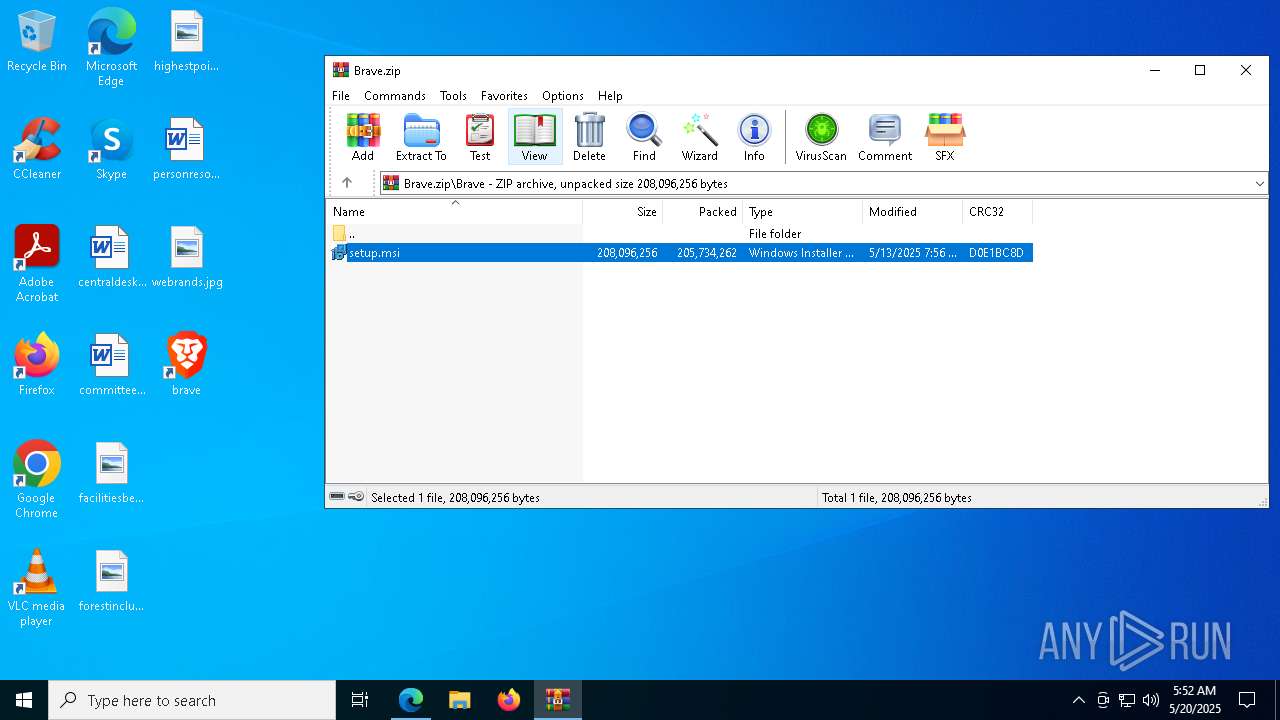The height and width of the screenshot is (720, 1280).
Task: Open the Comment tool
Action: (x=885, y=137)
